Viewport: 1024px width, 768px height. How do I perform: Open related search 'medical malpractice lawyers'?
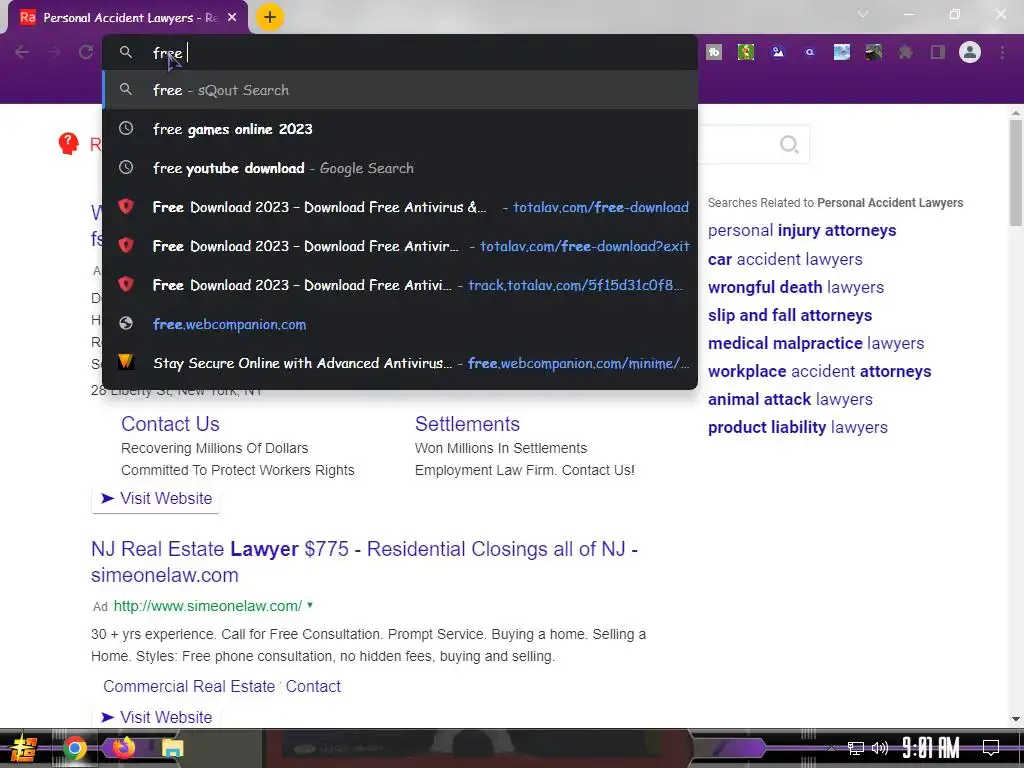click(816, 344)
